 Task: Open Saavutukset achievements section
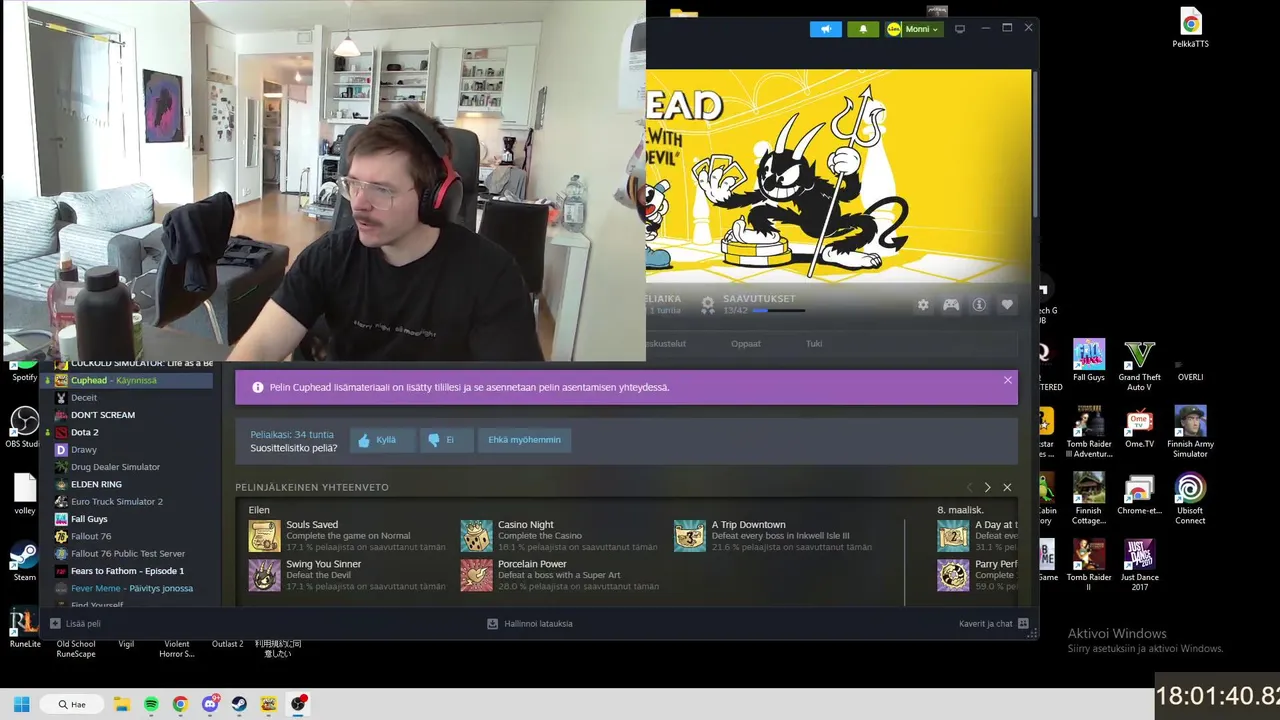[x=759, y=298]
